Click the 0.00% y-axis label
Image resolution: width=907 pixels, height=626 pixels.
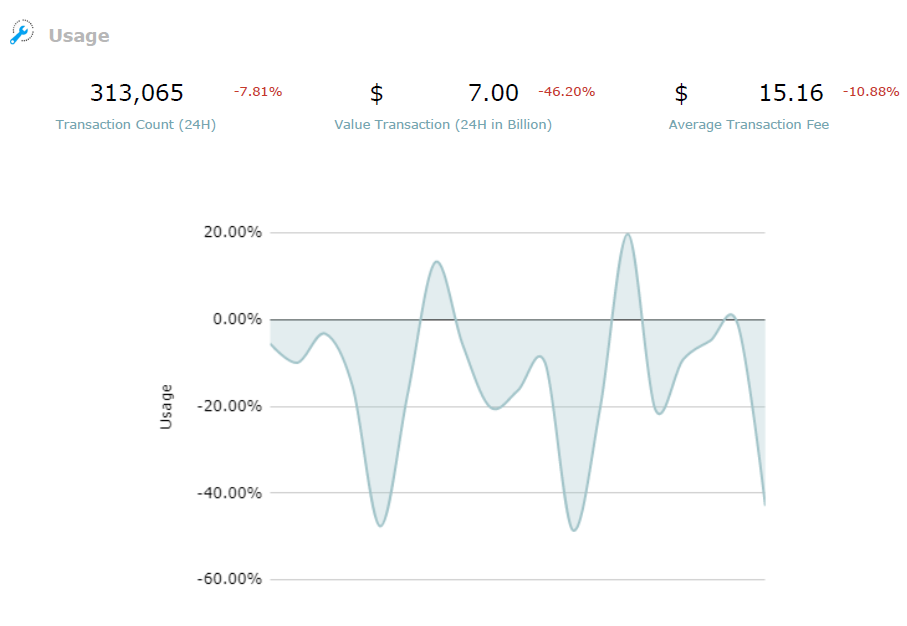[237, 319]
